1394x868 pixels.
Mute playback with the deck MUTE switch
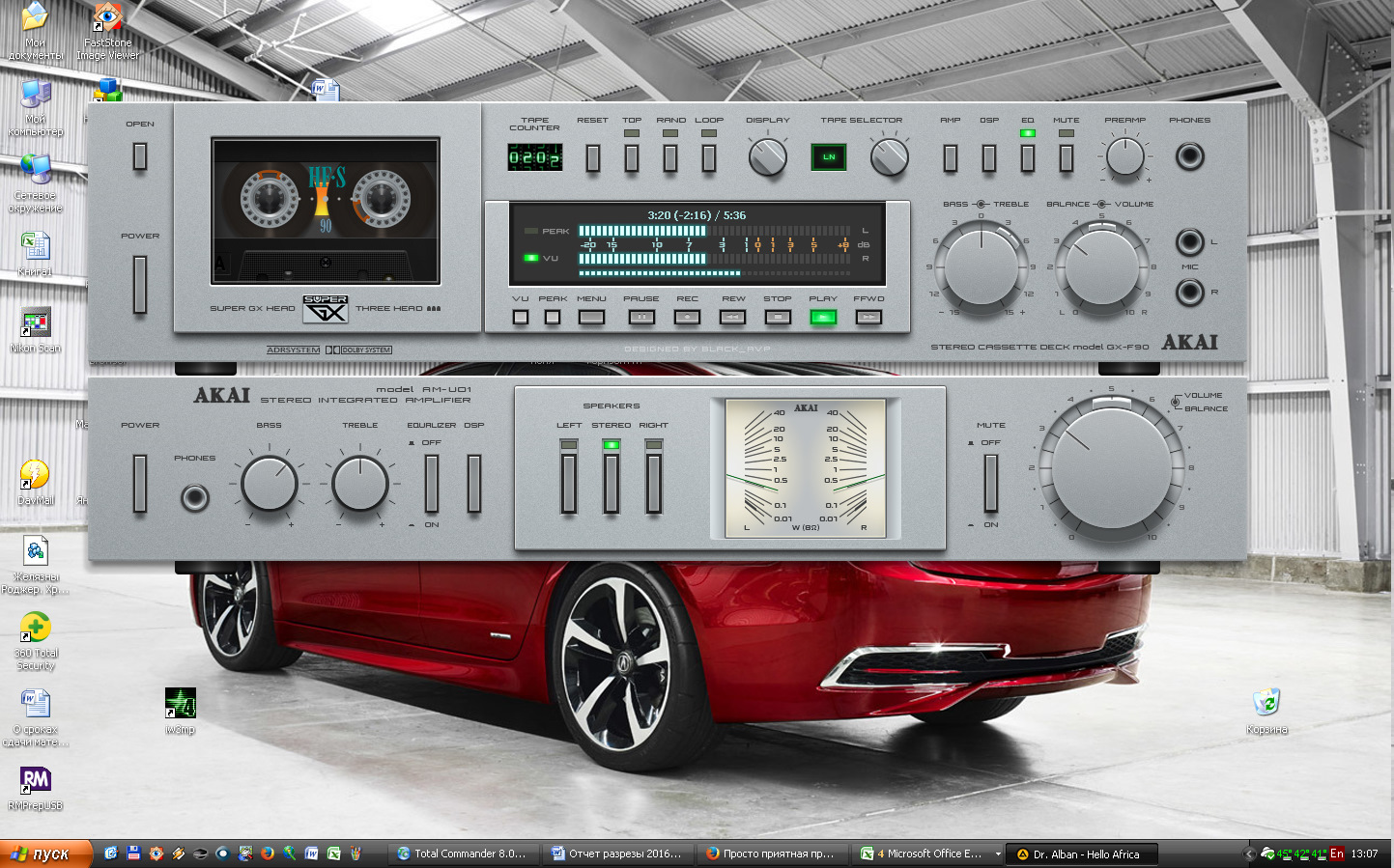(x=1067, y=157)
